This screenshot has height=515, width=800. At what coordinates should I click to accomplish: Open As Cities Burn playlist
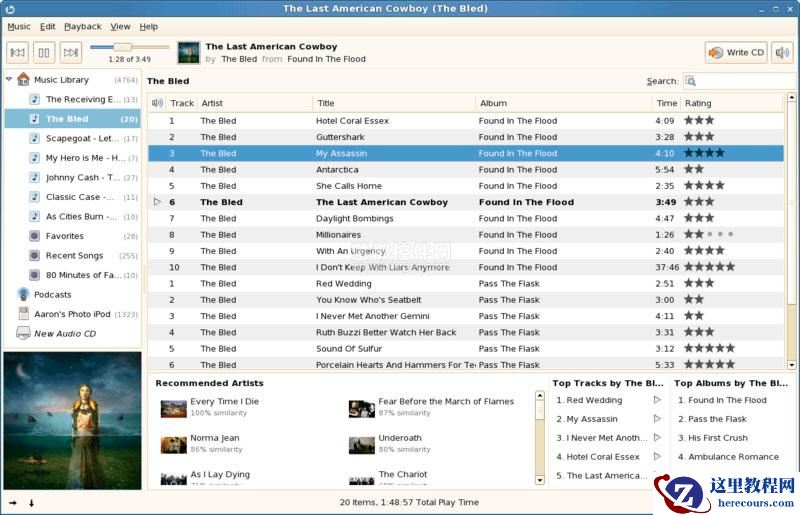tap(71, 216)
